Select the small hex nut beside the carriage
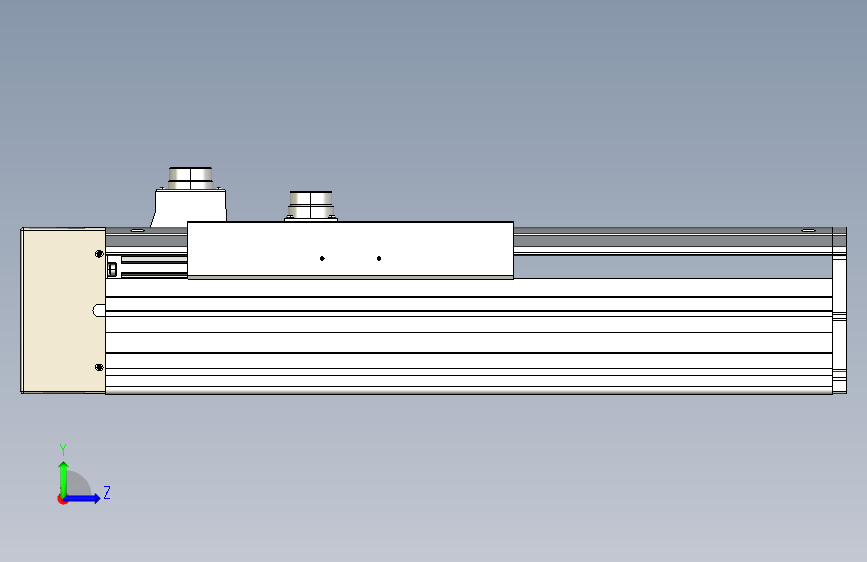Viewport: 867px width, 562px height. (112, 269)
